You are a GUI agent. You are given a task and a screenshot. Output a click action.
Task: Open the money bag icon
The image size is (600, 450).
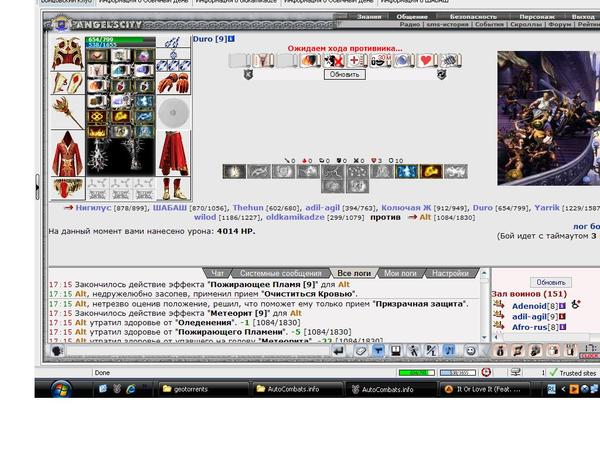point(500,351)
